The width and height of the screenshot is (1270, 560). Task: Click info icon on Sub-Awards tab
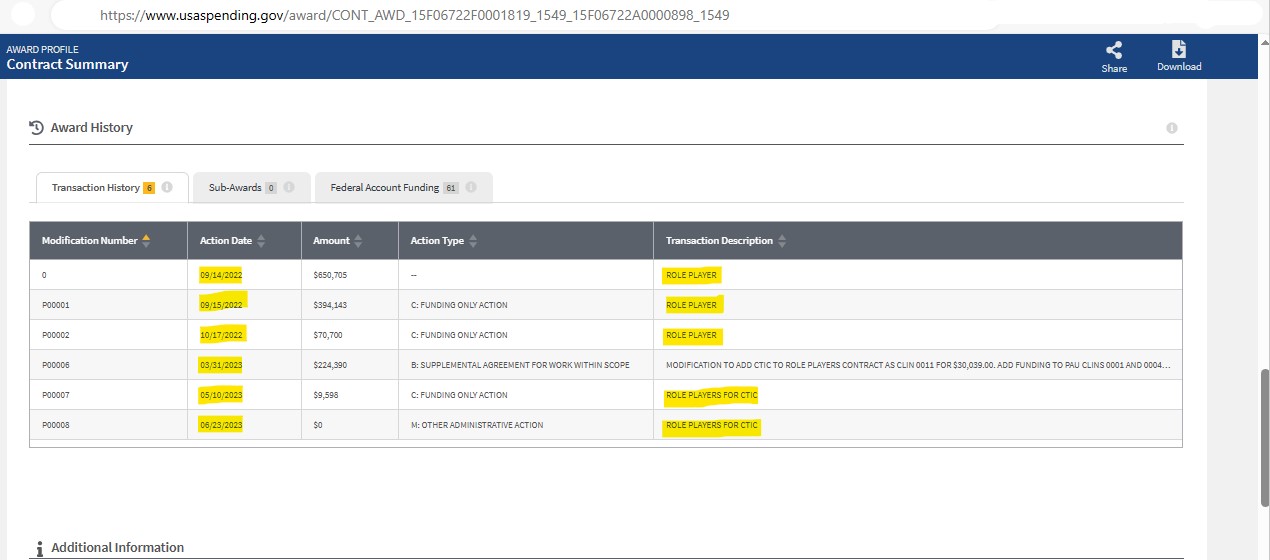289,187
